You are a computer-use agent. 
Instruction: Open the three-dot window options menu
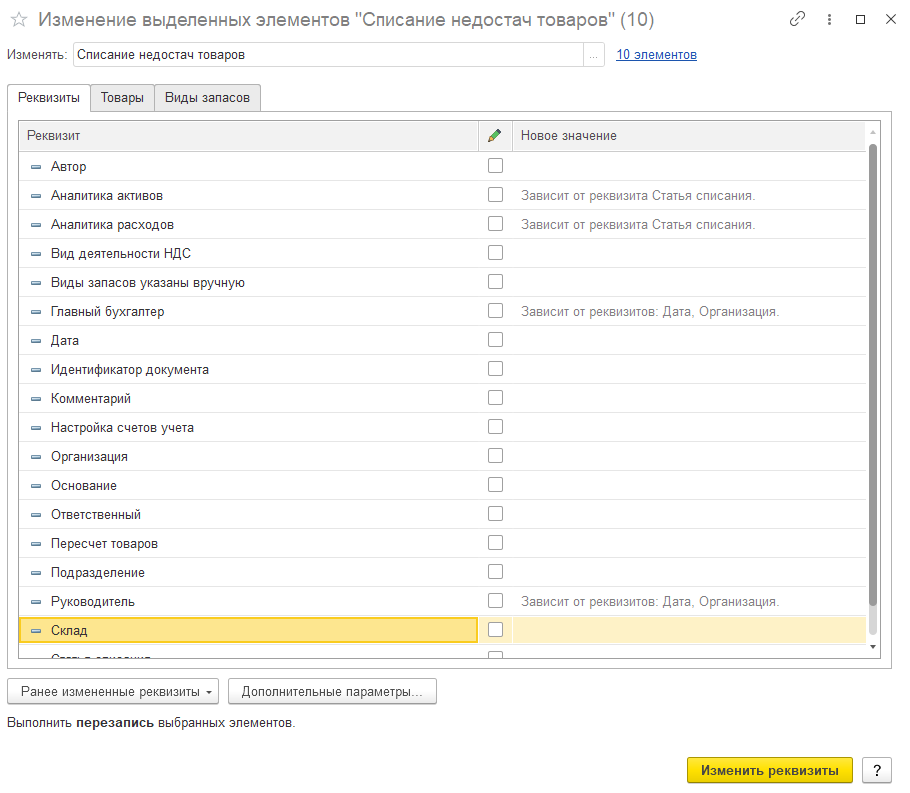829,19
